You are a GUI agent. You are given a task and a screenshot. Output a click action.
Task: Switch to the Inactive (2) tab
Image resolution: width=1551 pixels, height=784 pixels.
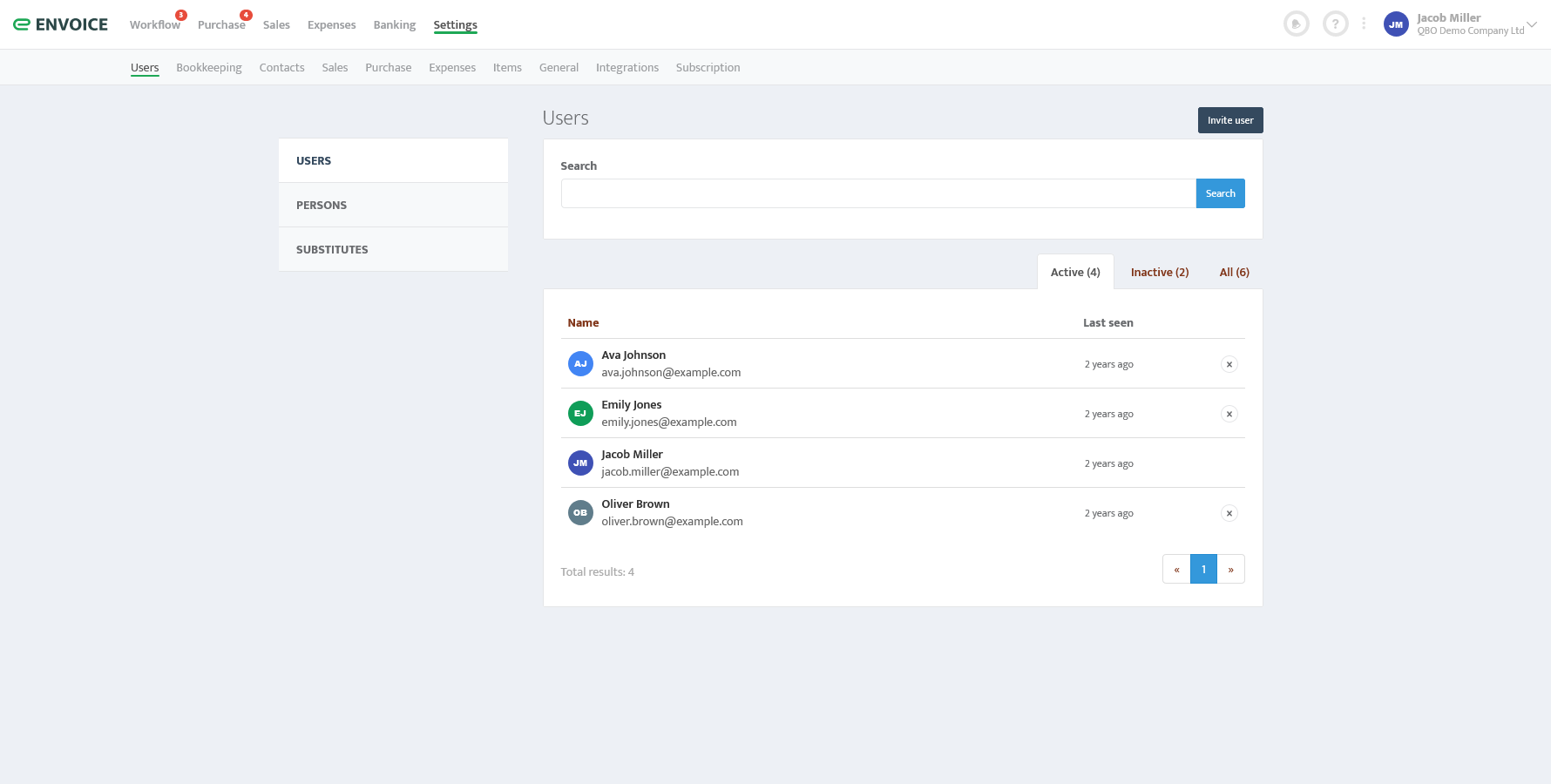click(1159, 272)
